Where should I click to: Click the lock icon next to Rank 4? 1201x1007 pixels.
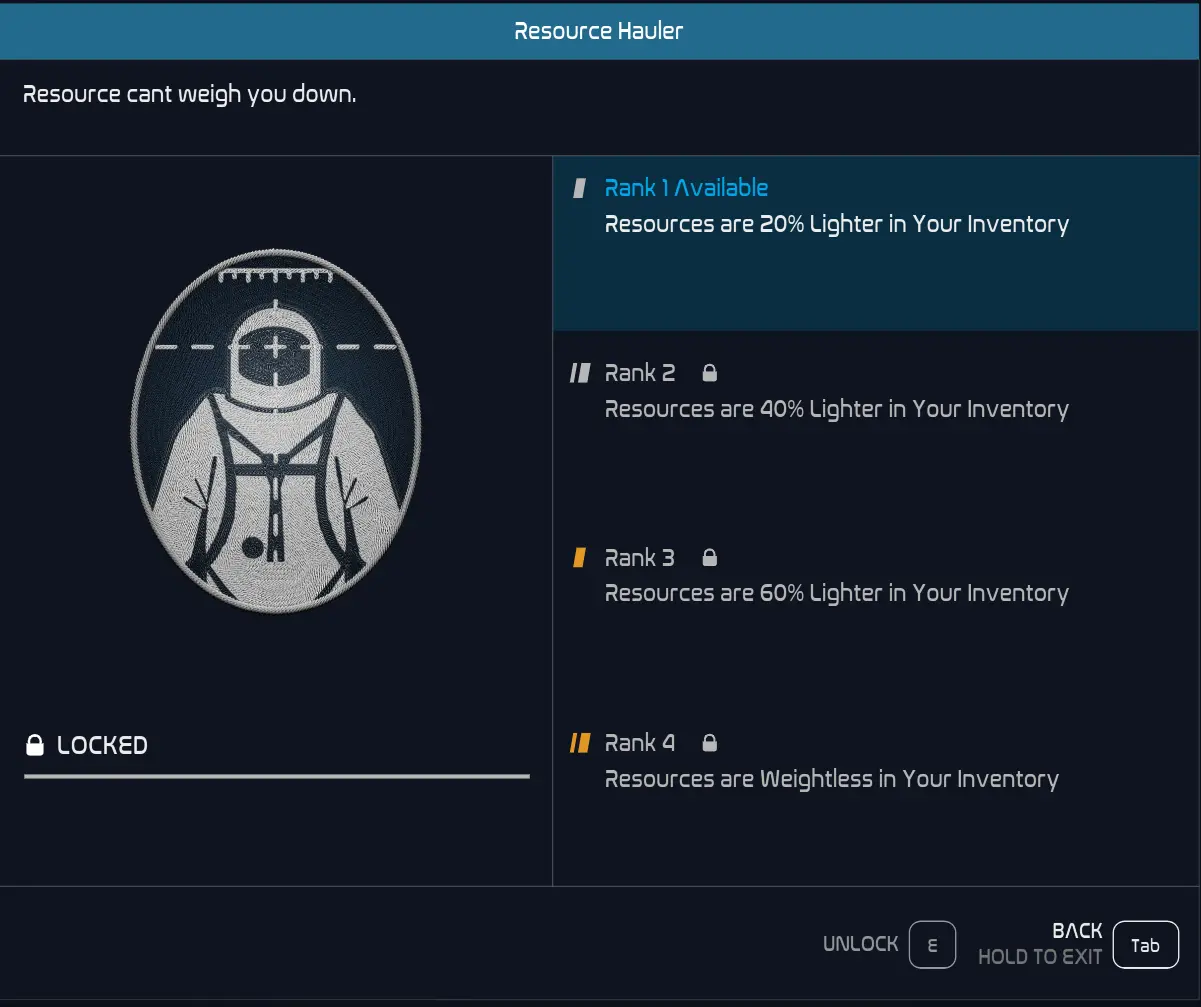tap(710, 743)
